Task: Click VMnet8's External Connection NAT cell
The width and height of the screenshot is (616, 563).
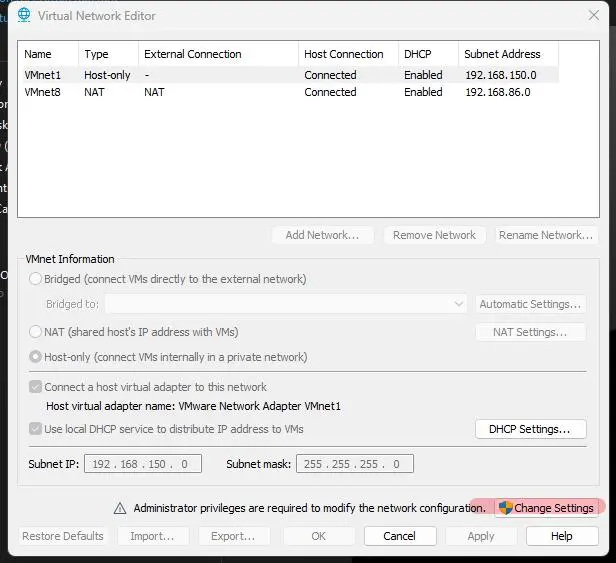Action: click(154, 92)
